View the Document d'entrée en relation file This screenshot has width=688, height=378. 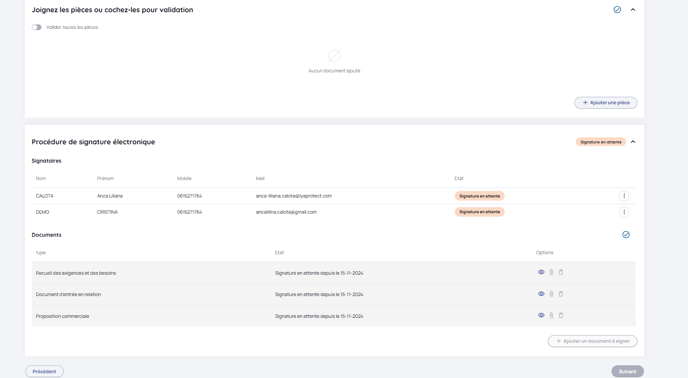(541, 294)
